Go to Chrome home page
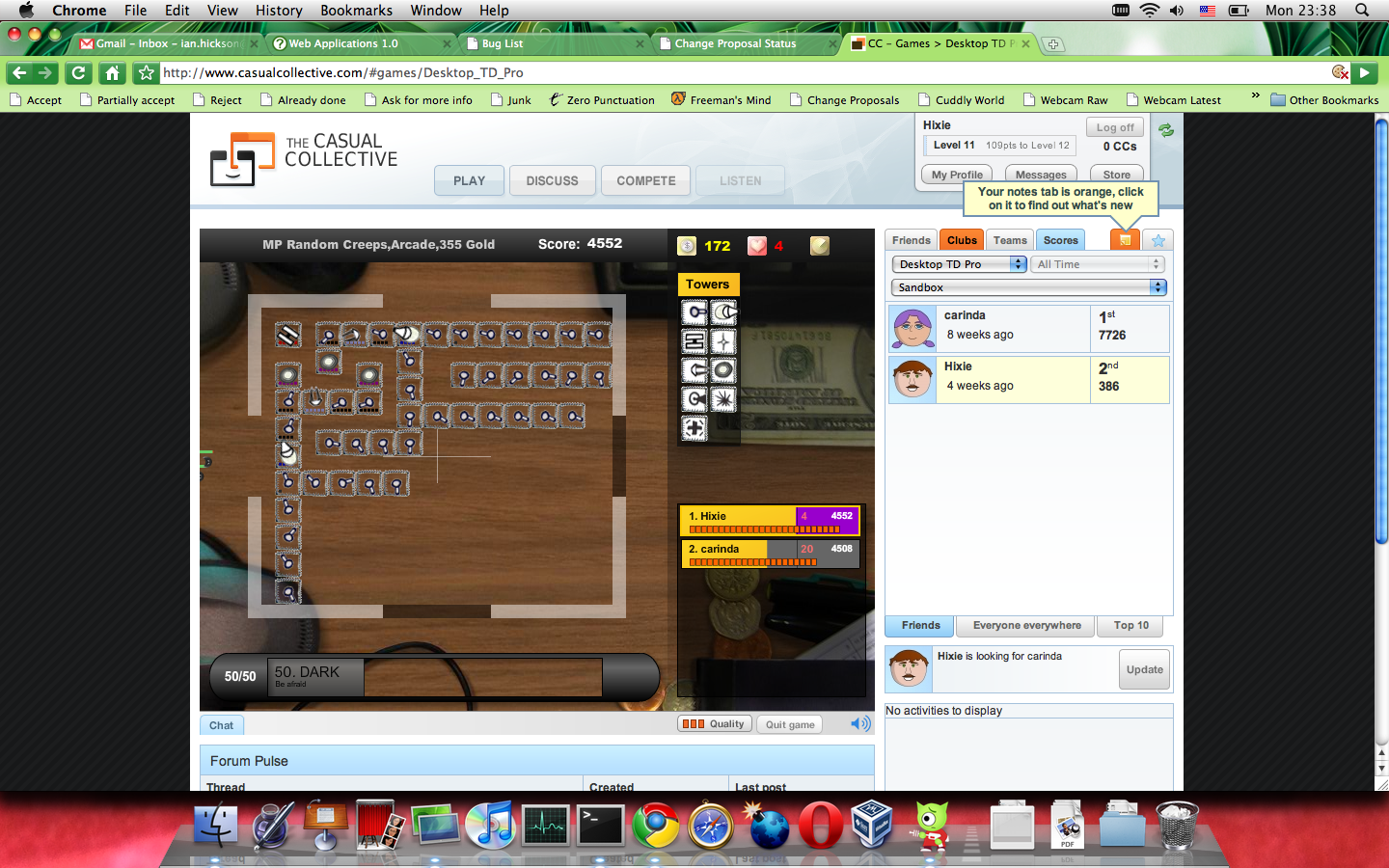 click(113, 72)
